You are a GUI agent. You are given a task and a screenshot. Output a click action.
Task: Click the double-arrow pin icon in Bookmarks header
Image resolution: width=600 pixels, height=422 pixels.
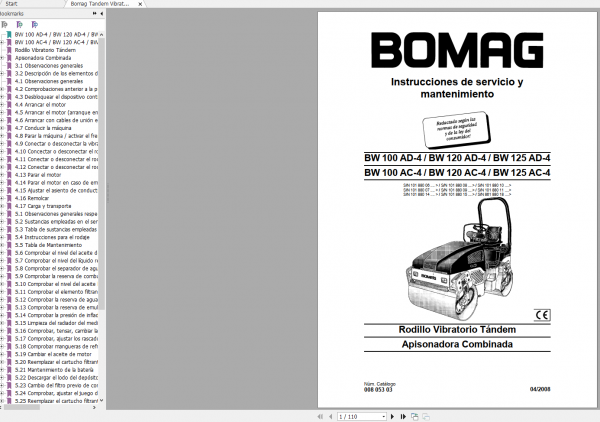(x=95, y=13)
